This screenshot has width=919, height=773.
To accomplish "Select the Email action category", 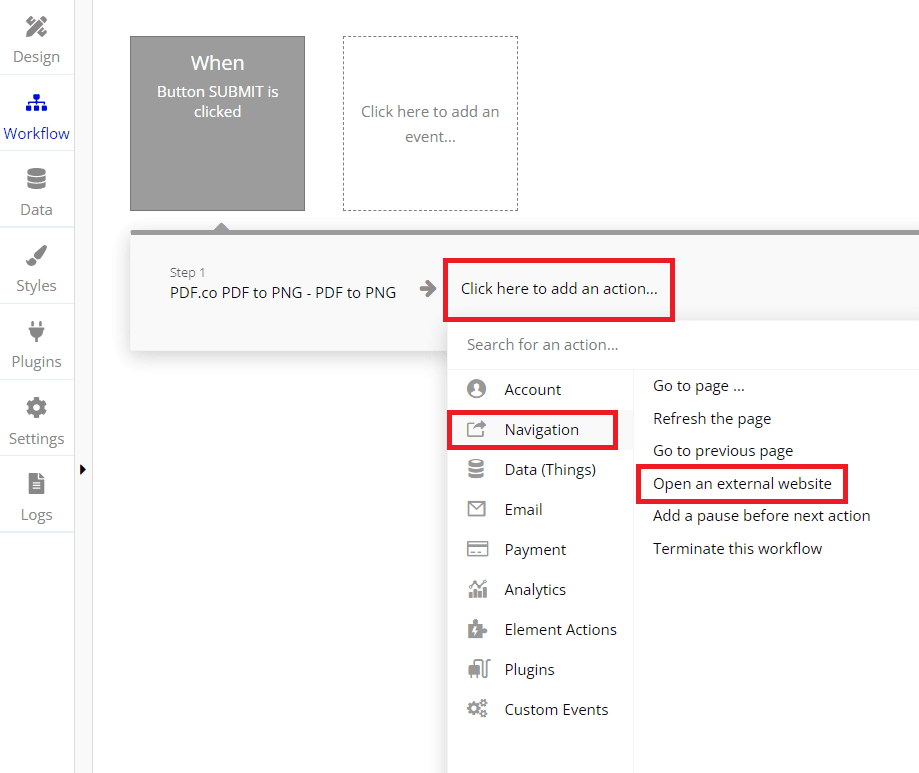I will pyautogui.click(x=523, y=510).
